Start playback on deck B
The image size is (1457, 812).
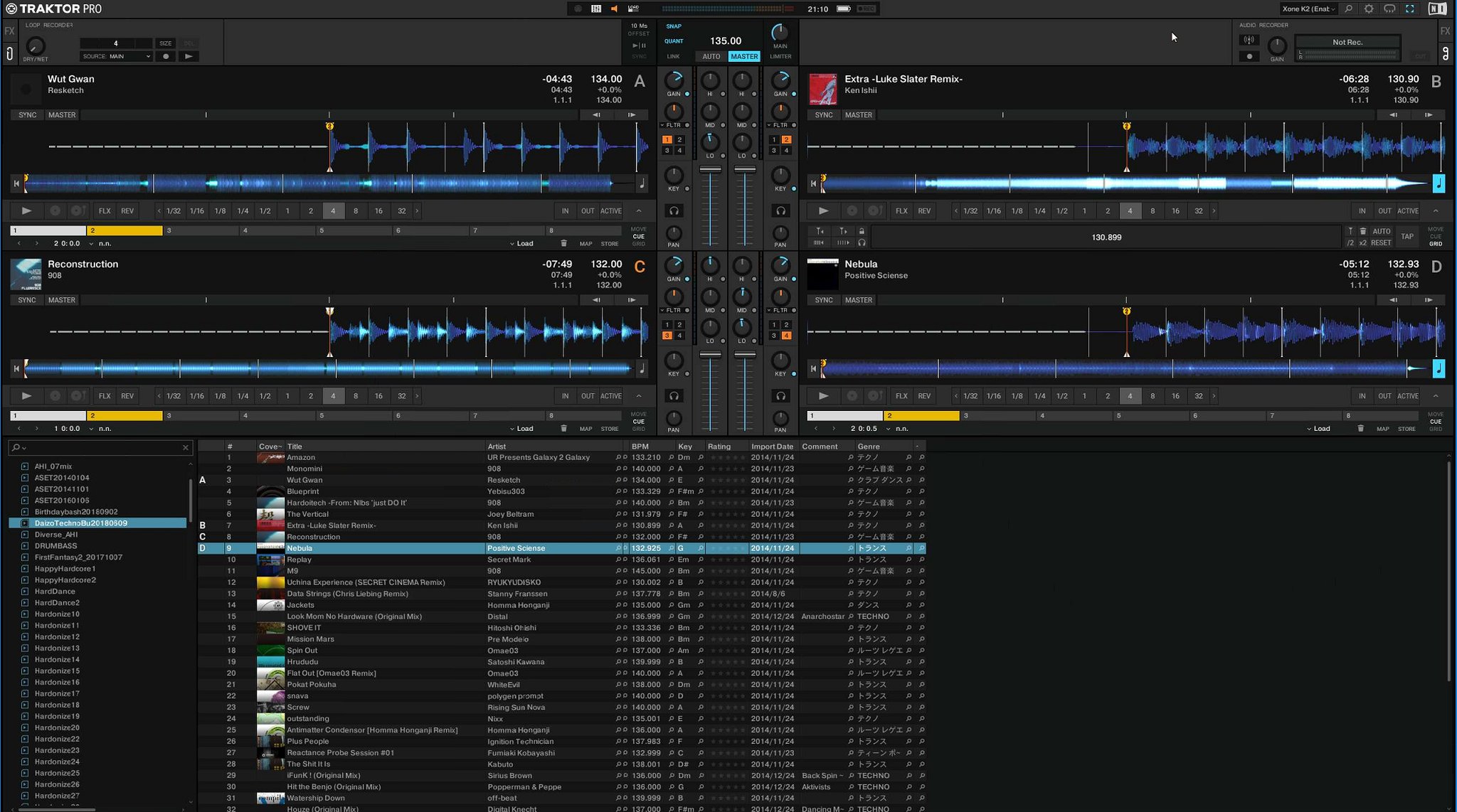coord(823,210)
